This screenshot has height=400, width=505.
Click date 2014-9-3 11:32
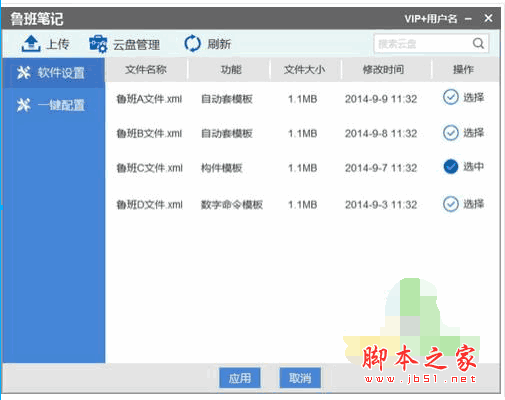381,204
